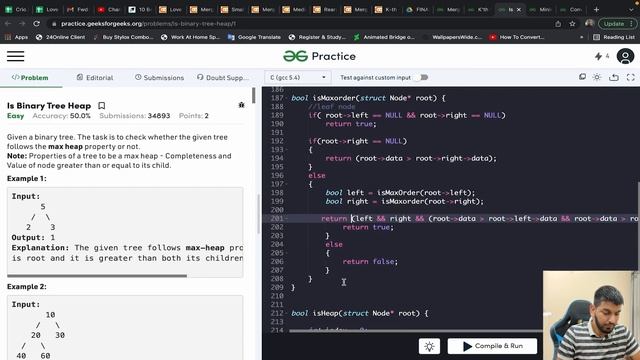Viewport: 640px width, 360px height.
Task: Open the GeeksforGeeks Practice logo
Action: 319,56
